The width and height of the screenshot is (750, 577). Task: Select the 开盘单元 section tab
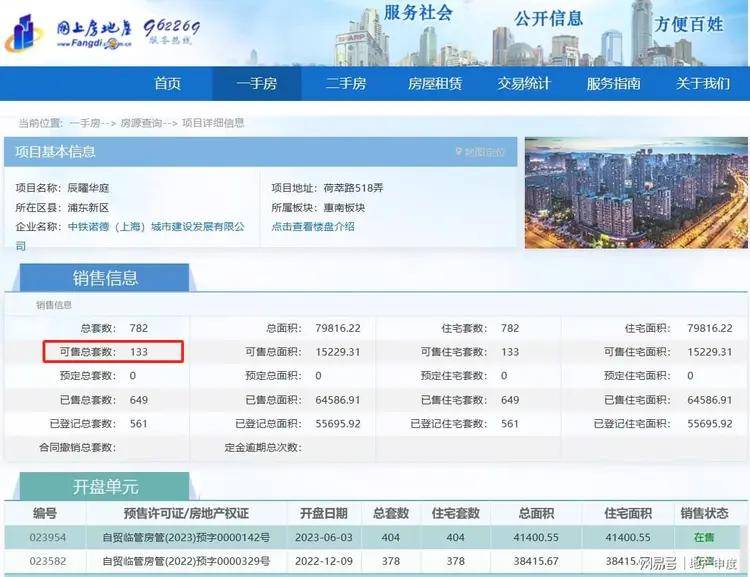(105, 487)
